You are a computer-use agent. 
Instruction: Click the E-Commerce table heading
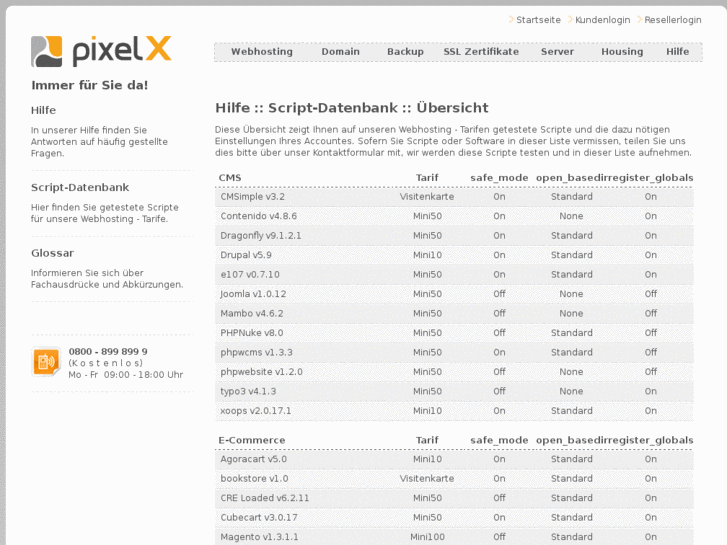click(x=252, y=441)
